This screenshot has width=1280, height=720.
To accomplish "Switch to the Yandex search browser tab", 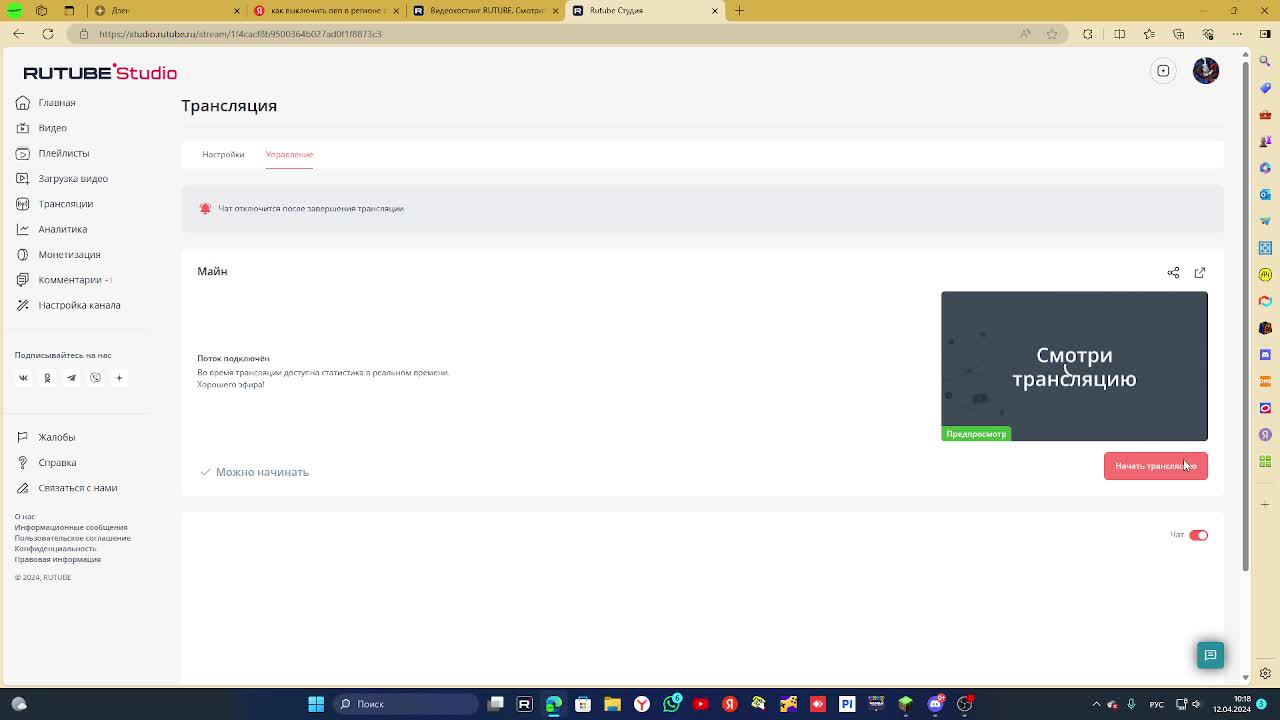I will [325, 11].
